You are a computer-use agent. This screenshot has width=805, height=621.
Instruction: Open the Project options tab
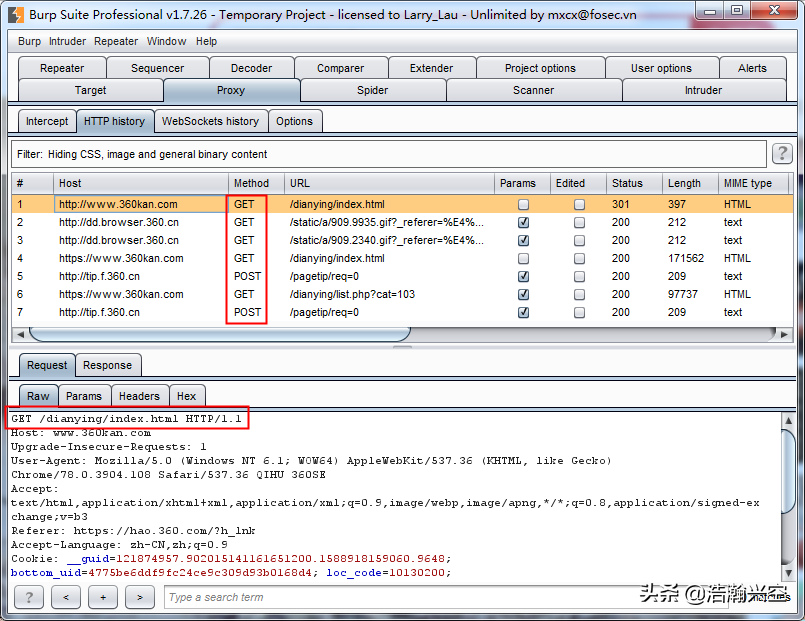click(x=540, y=68)
